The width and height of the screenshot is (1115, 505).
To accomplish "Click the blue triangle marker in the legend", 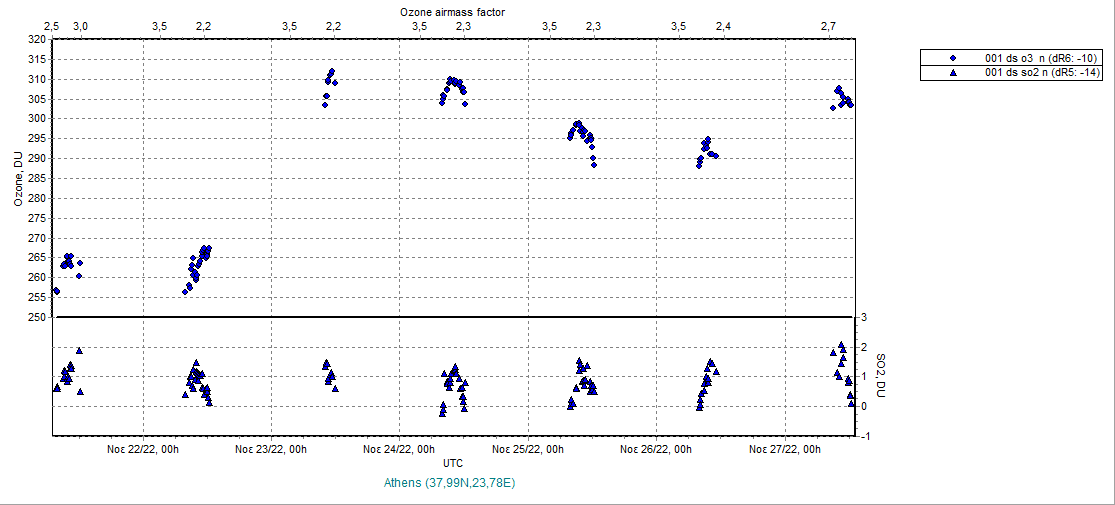I will click(x=953, y=72).
